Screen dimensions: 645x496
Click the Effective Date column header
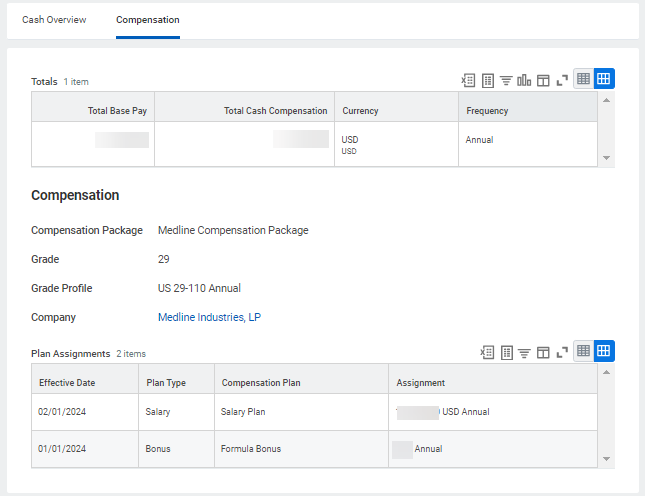pos(67,383)
